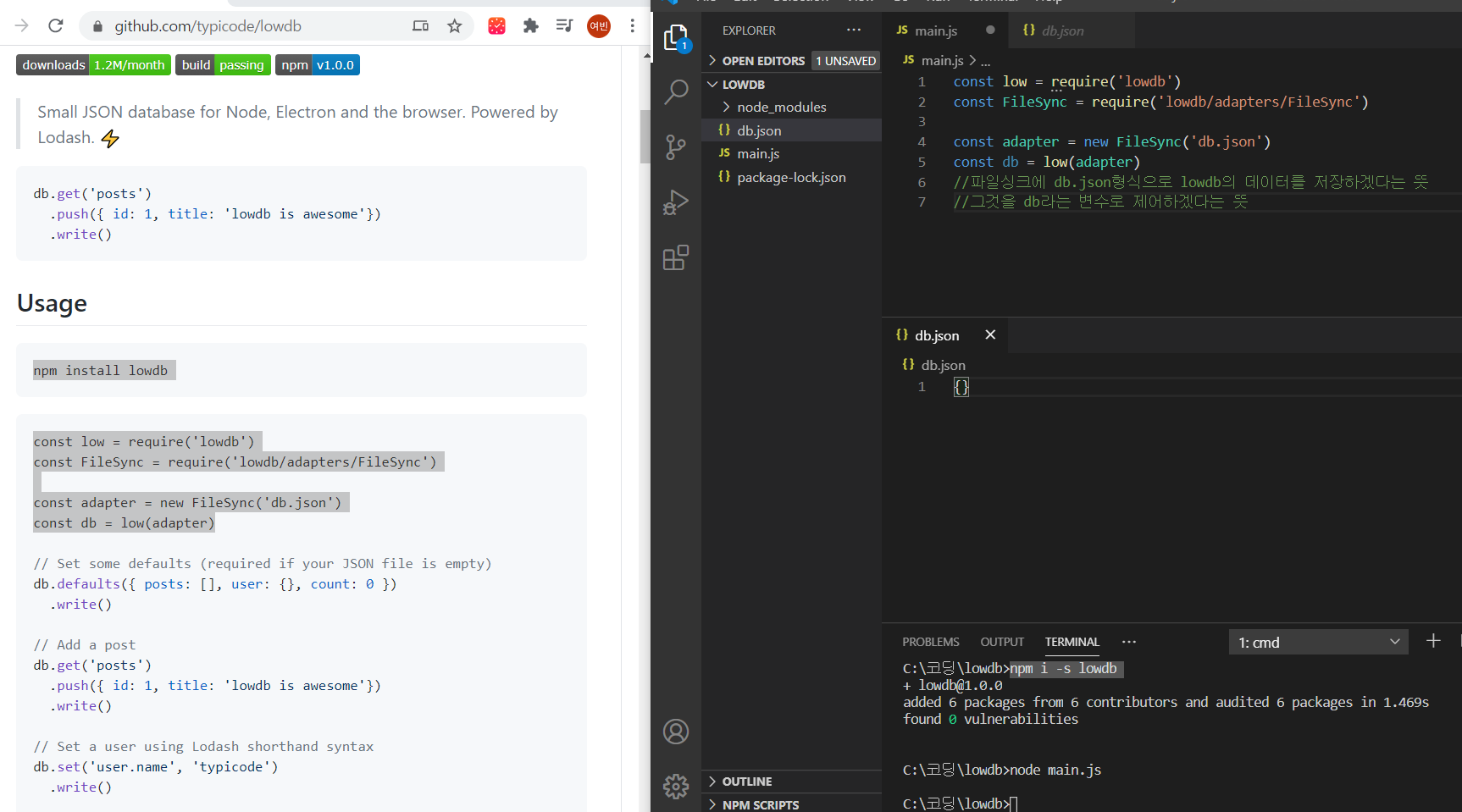Screen dimensions: 1462x812
Task: Click the install-app icon in address bar
Action: click(x=420, y=26)
